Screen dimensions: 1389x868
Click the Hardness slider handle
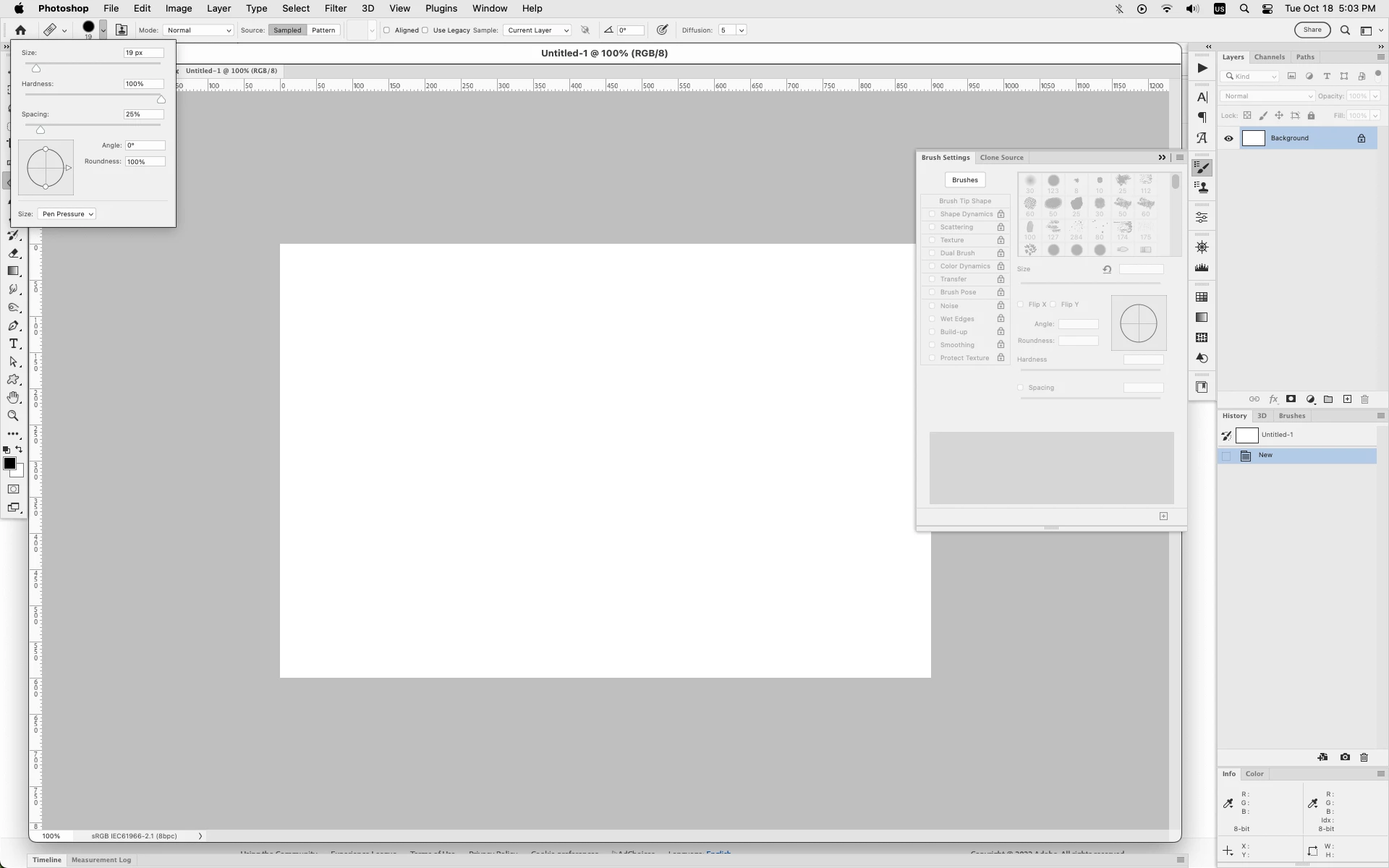161,99
